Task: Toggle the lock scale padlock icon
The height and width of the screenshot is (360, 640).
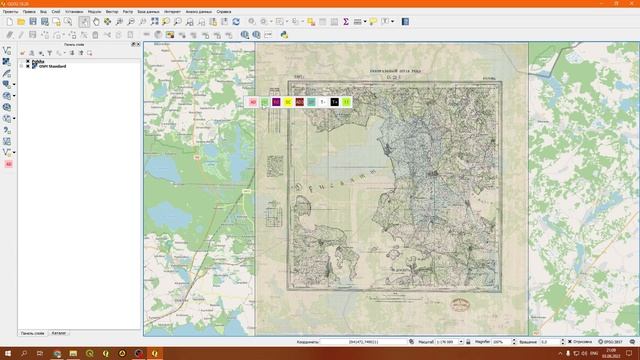Action: (x=468, y=342)
